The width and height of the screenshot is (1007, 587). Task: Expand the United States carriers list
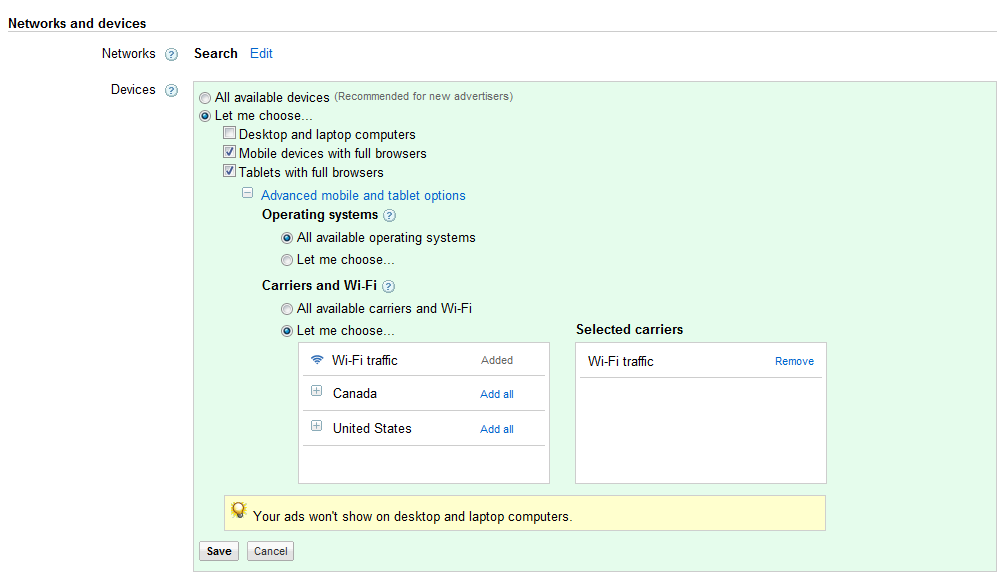(316, 427)
